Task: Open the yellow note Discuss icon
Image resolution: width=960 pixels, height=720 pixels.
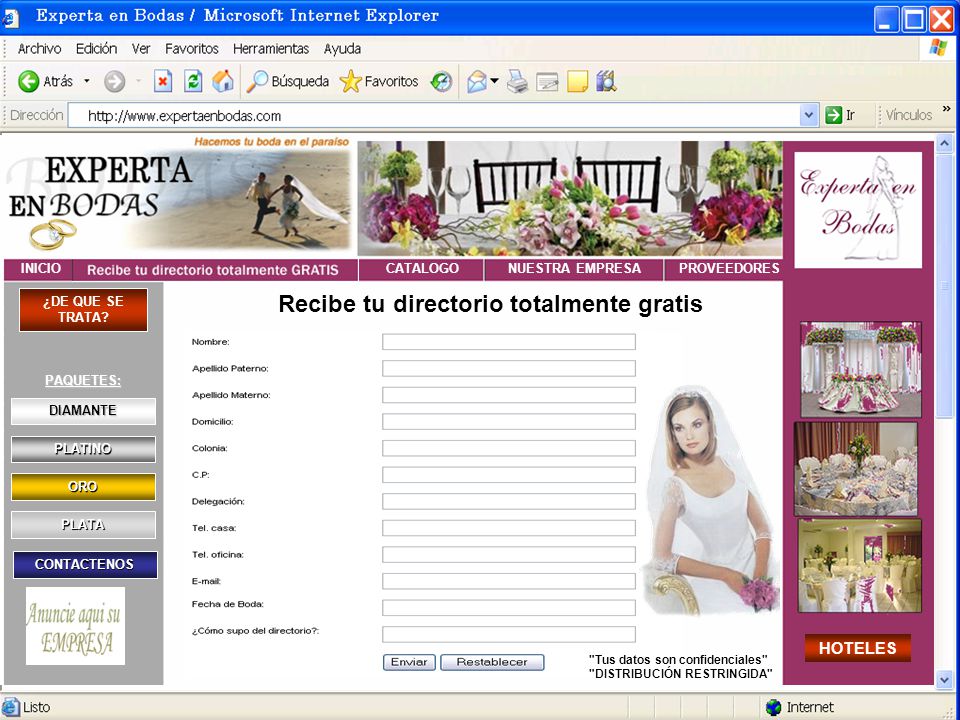Action: (577, 81)
